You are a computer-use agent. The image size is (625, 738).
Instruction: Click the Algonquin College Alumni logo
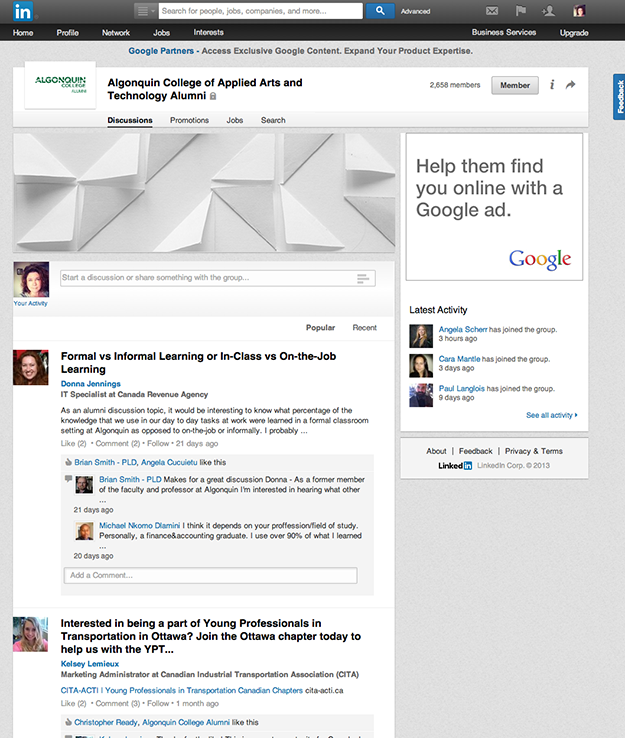60,84
